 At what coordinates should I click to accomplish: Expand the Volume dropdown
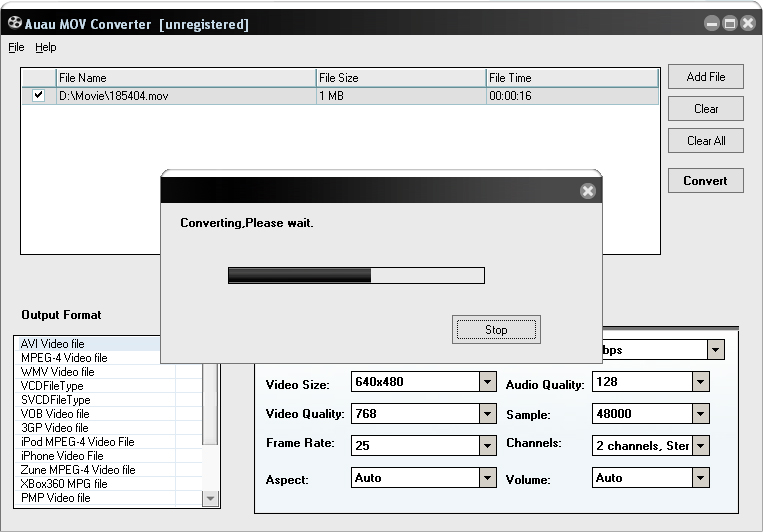tap(700, 477)
